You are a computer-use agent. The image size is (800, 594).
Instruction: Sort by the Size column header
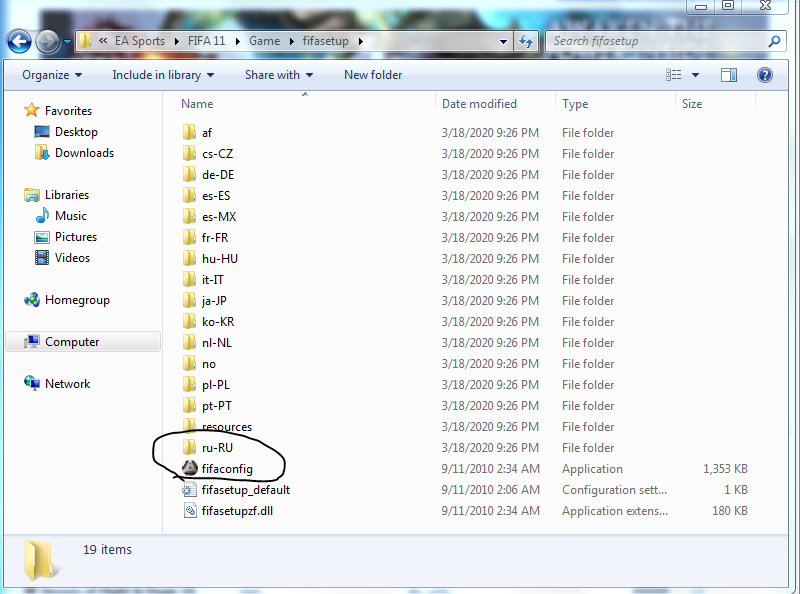click(x=692, y=104)
